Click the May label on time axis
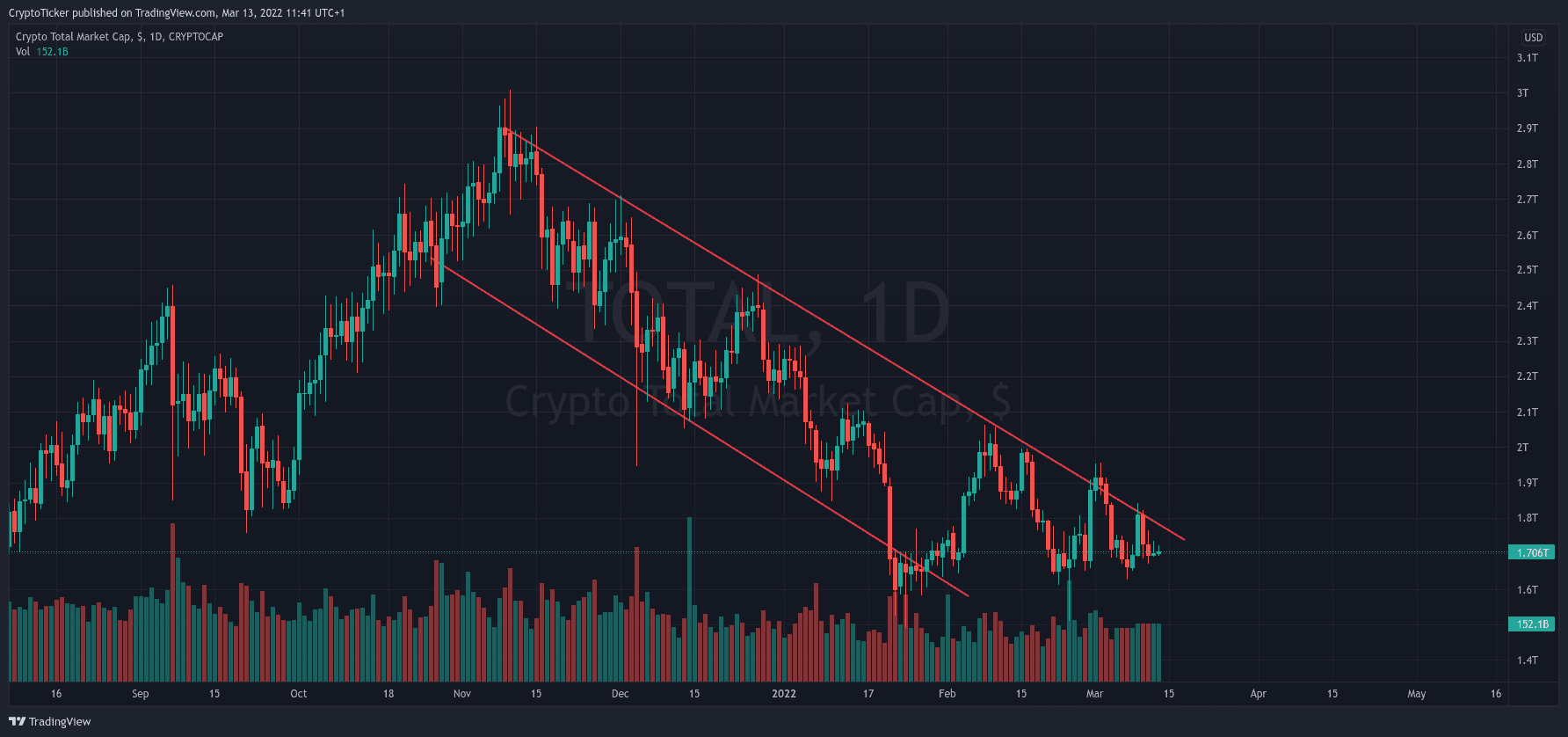 [x=1417, y=694]
